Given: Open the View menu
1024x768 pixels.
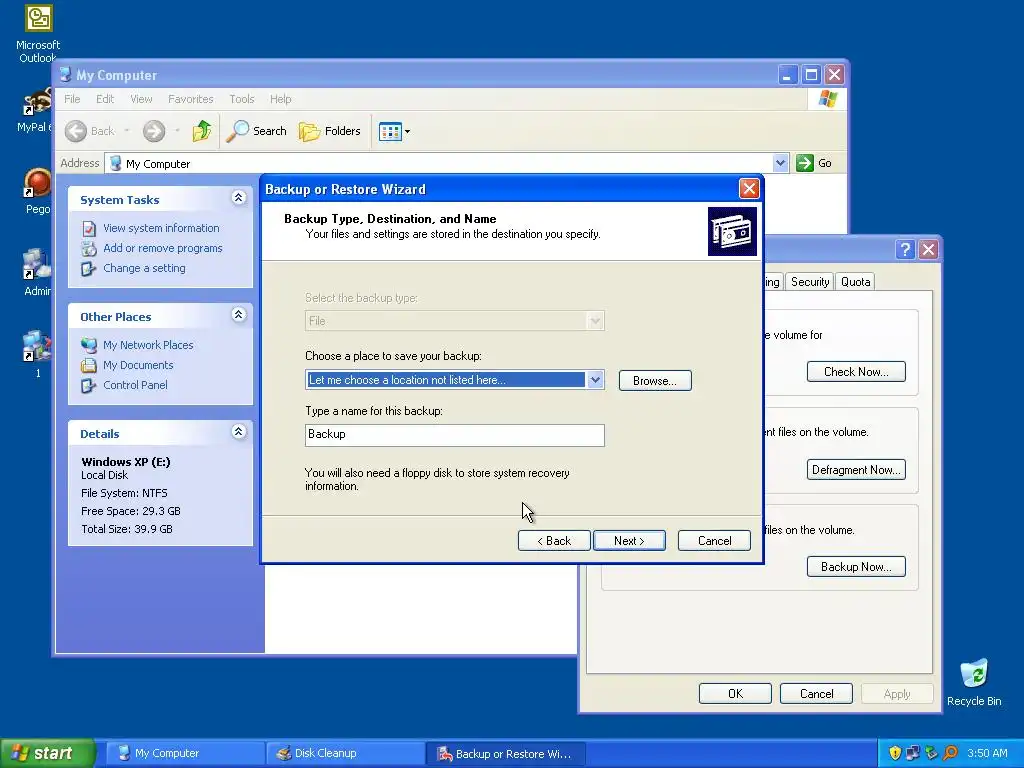Looking at the screenshot, I should click(x=141, y=99).
